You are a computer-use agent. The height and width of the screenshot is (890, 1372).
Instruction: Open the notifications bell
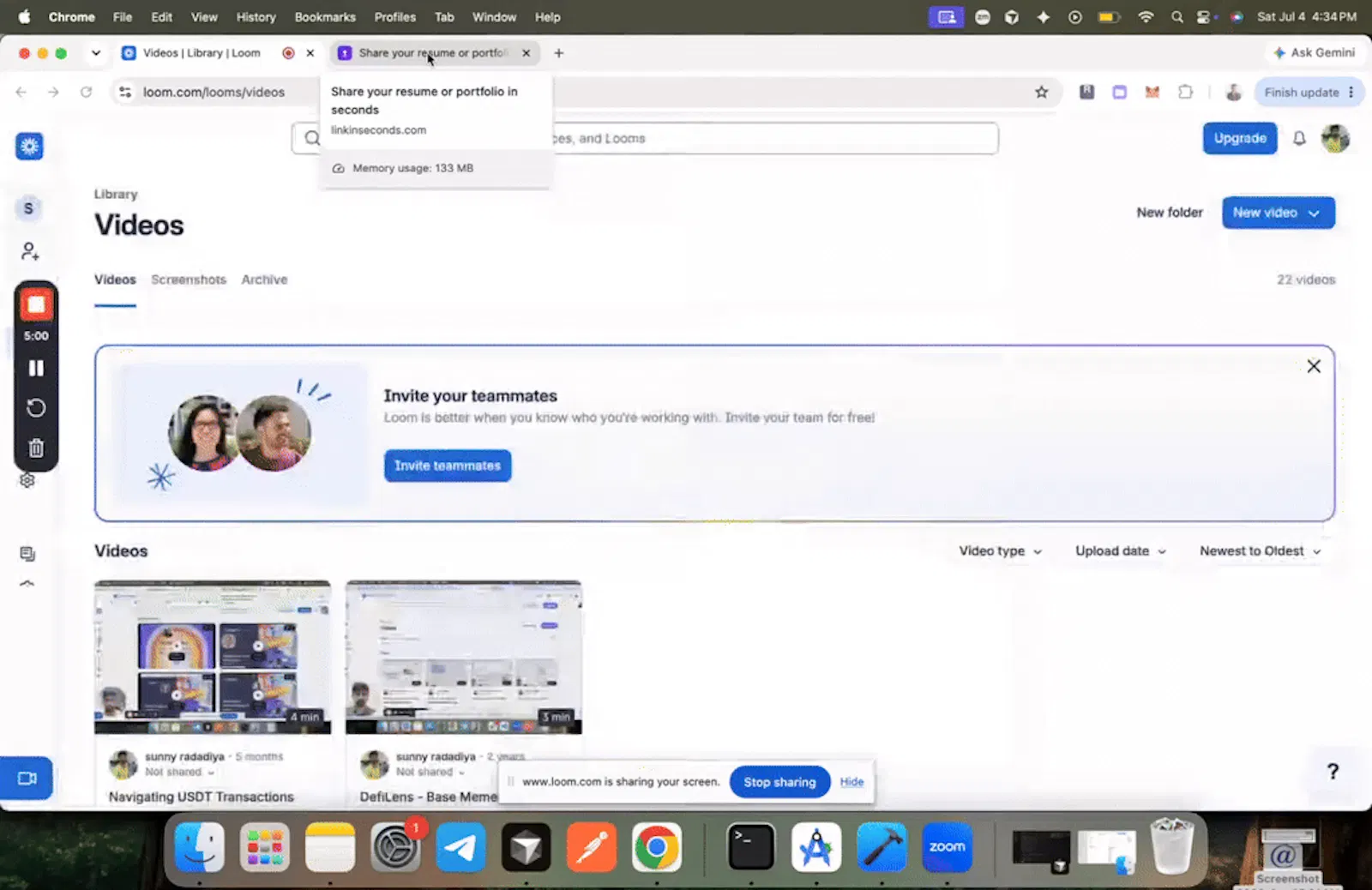click(x=1299, y=138)
